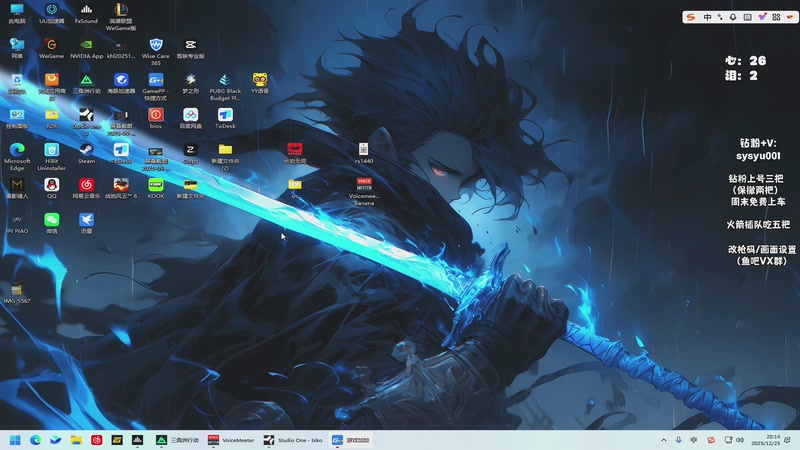Open the Windows Start menu
This screenshot has width=800, height=450.
15,440
